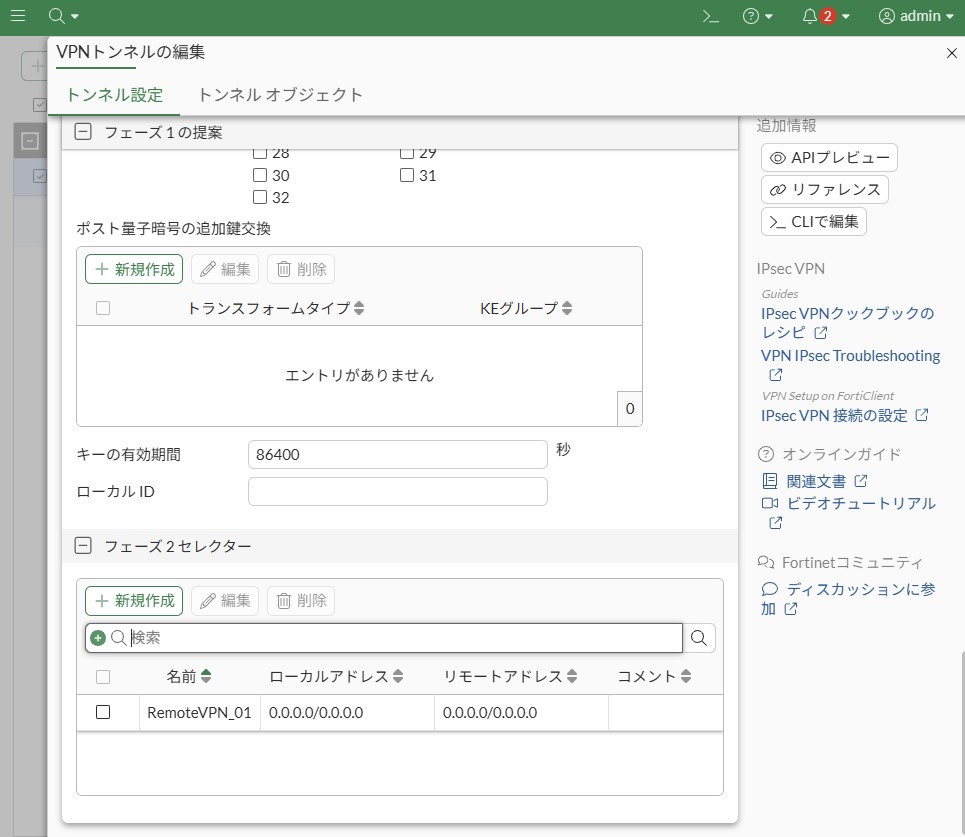Click the APIプレビュー button
Viewport: 965px width, 837px height.
[x=829, y=158]
